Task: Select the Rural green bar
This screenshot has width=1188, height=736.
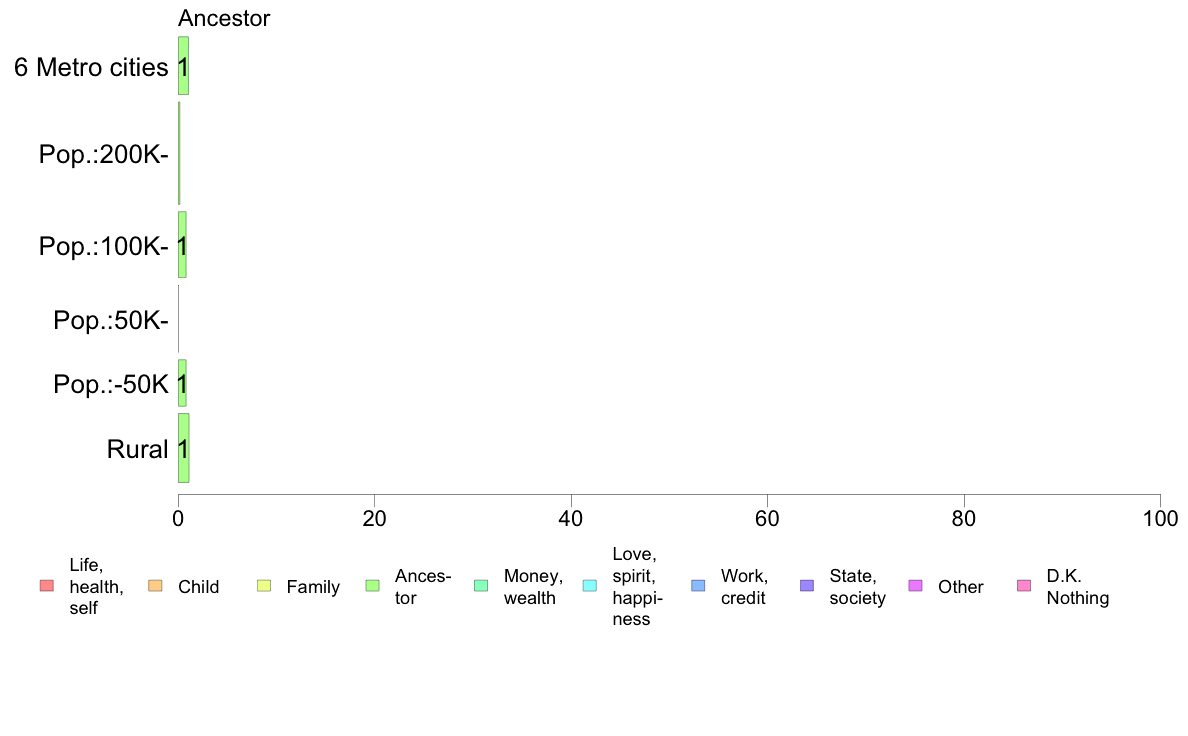Action: (x=183, y=448)
